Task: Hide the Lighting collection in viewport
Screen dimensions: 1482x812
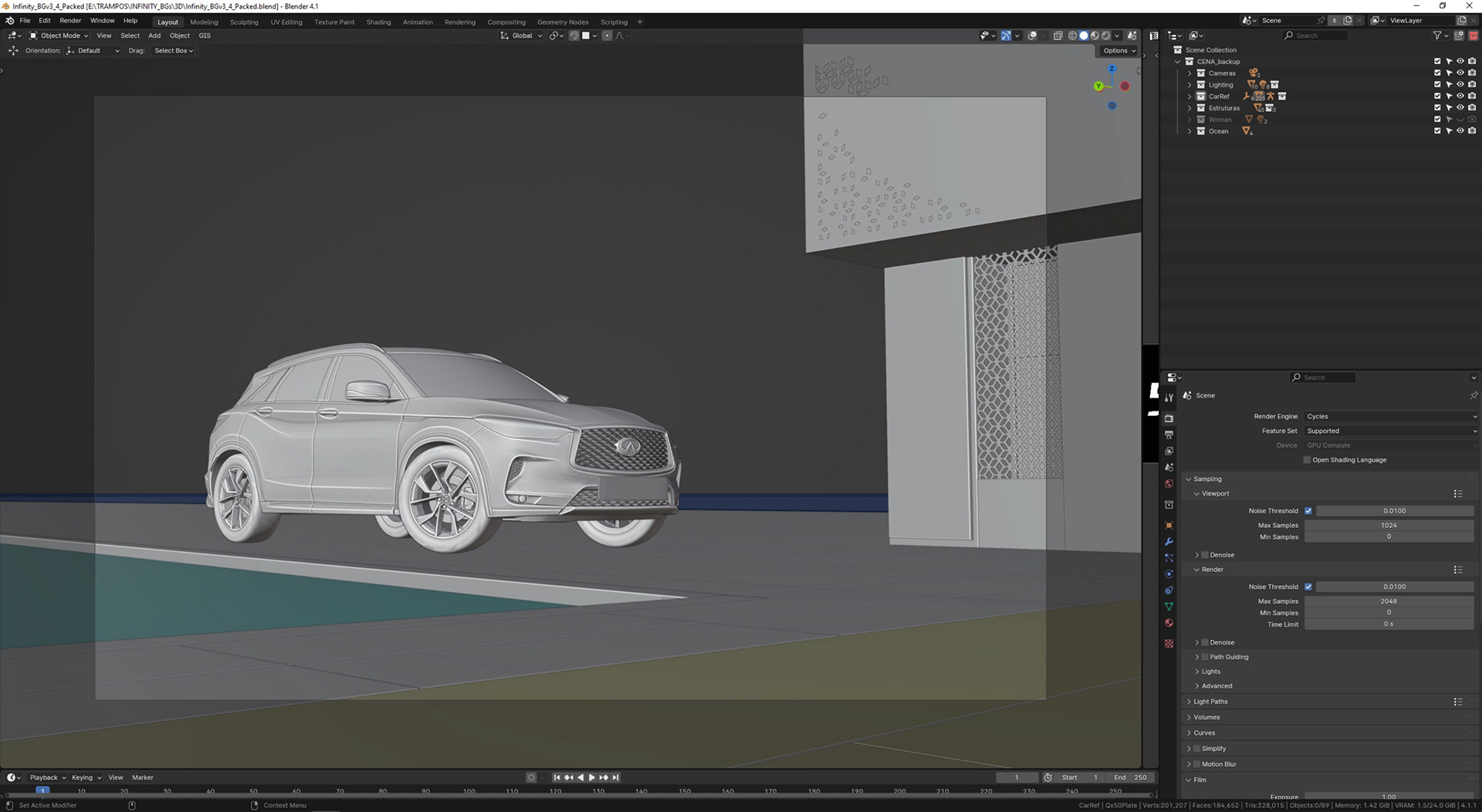Action: coord(1460,85)
